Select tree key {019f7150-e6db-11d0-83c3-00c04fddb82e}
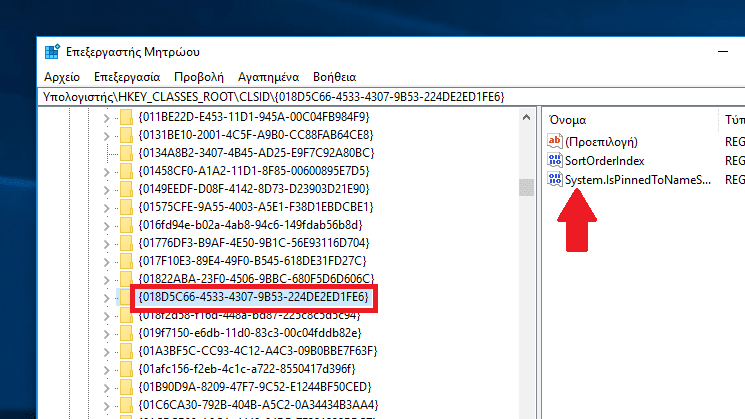Screen dimensions: 745x419 pyautogui.click(x=250, y=333)
